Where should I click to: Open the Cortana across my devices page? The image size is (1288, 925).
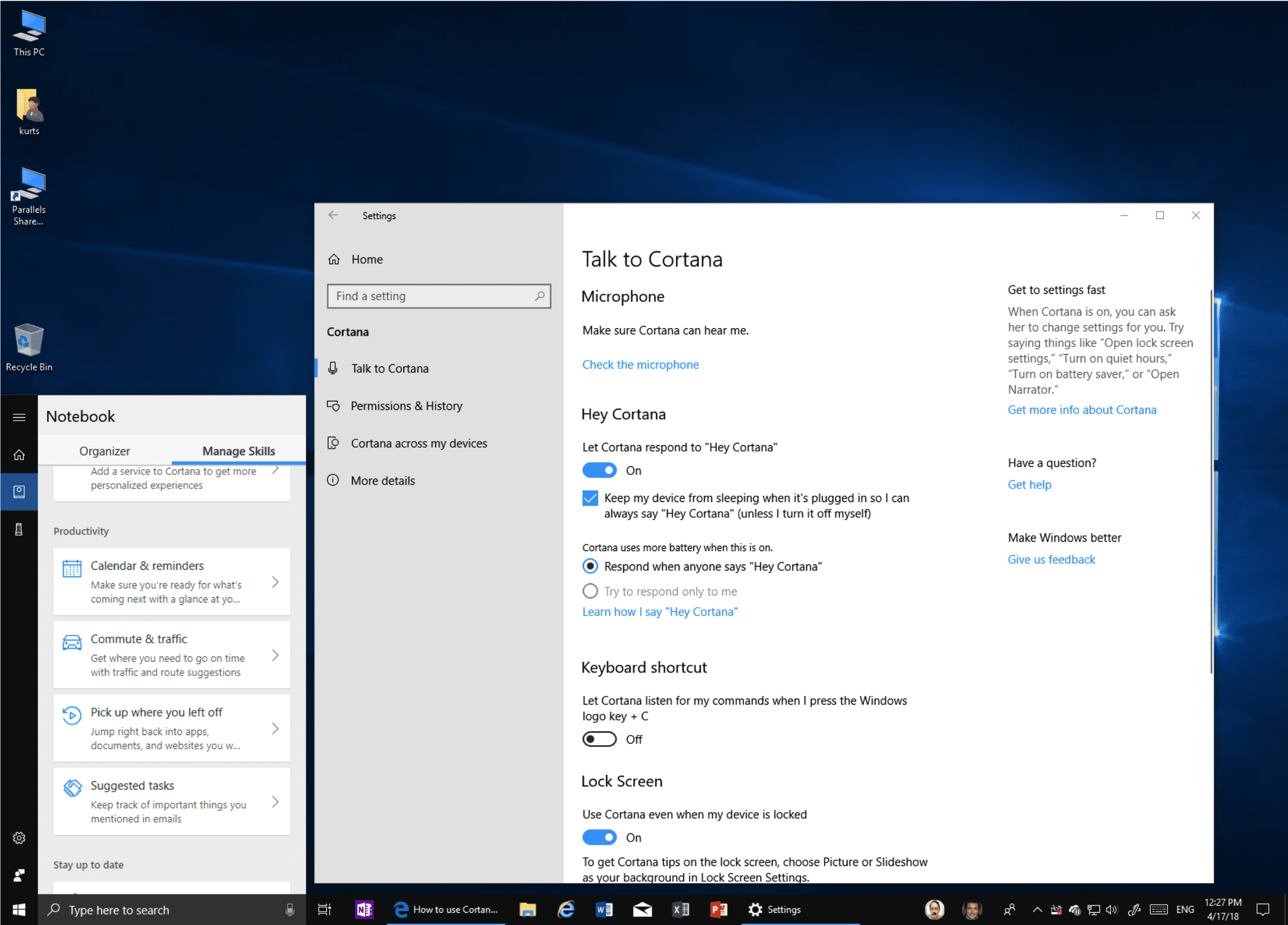point(419,443)
